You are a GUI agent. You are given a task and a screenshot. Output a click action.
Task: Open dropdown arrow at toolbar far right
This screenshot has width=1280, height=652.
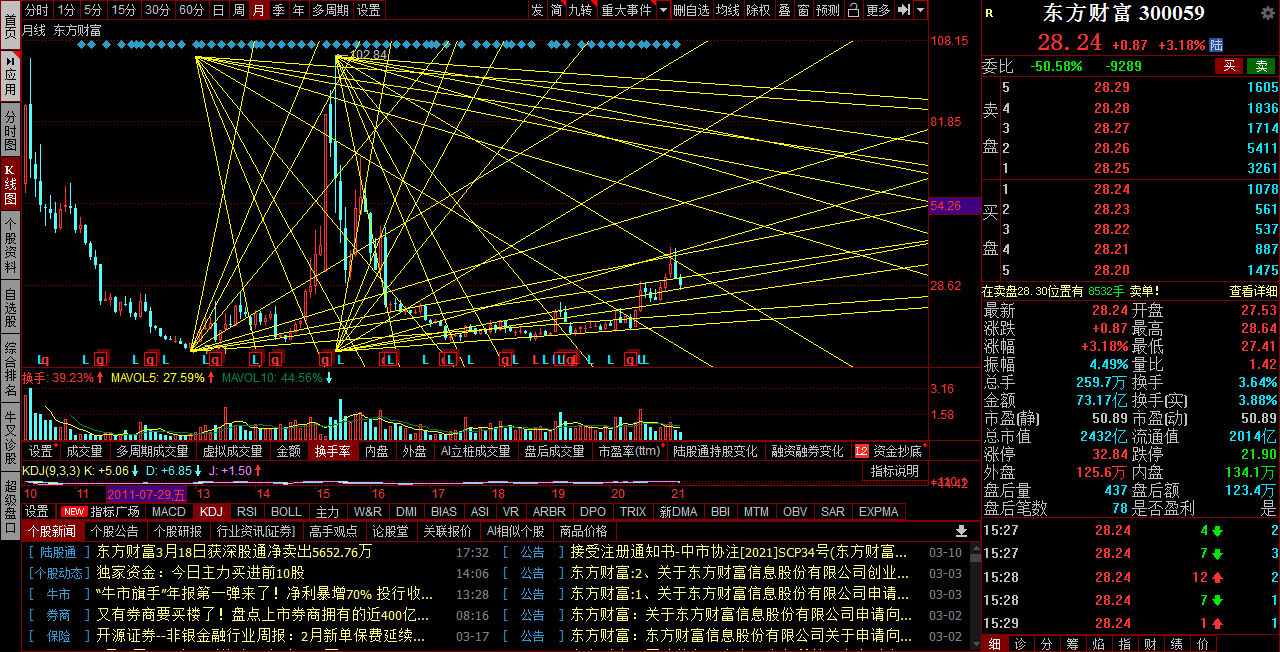(x=920, y=10)
